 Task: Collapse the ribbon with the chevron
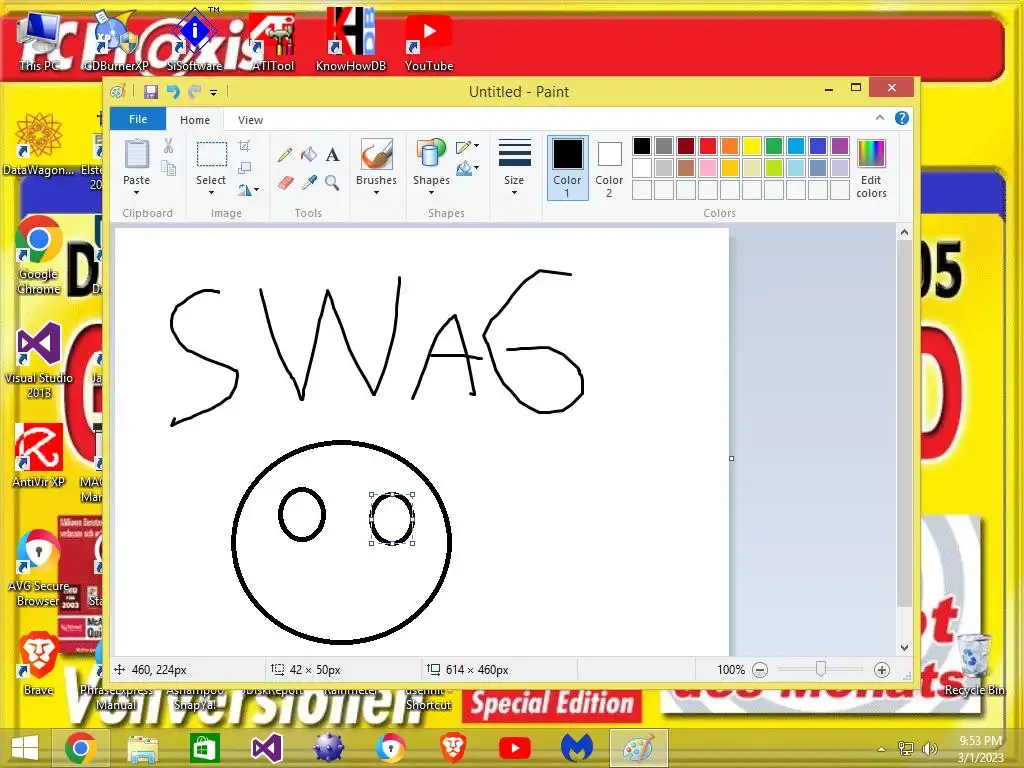pos(880,118)
